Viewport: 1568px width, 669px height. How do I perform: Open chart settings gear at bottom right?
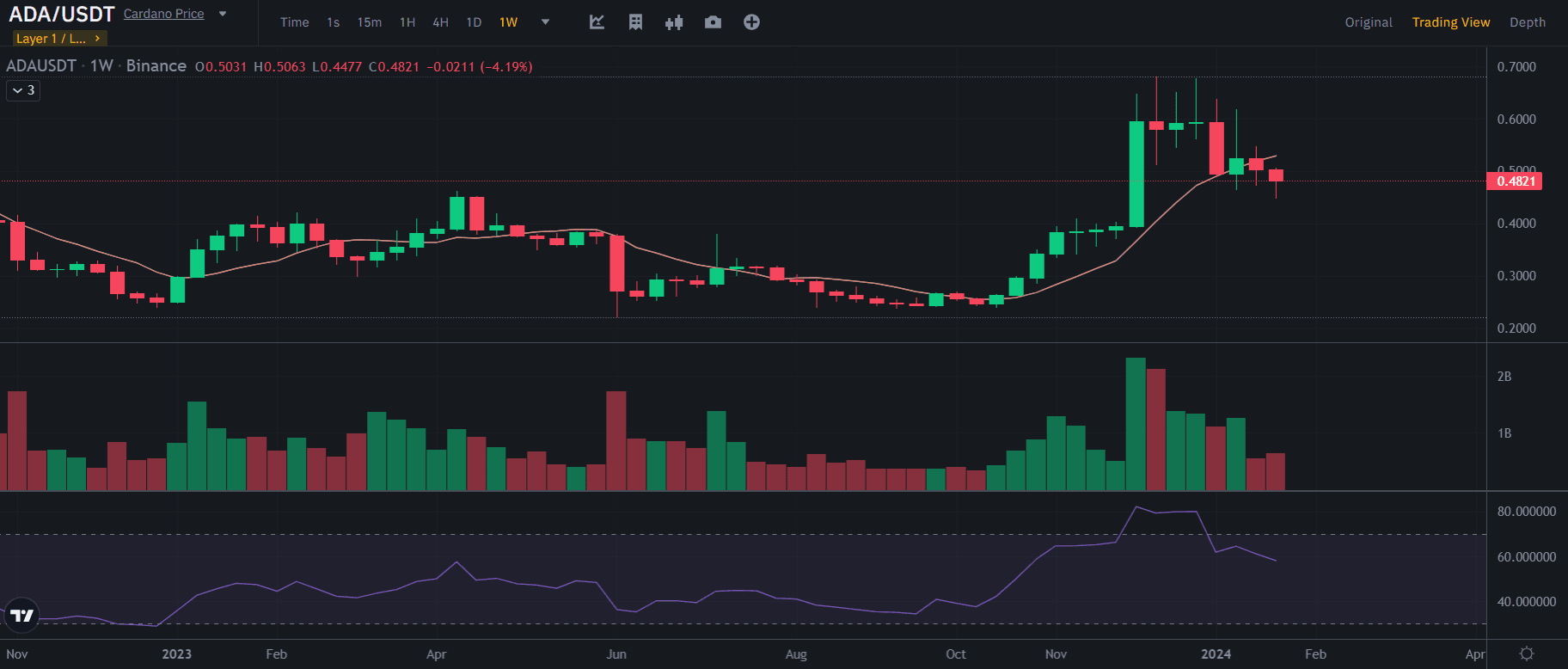click(1526, 654)
